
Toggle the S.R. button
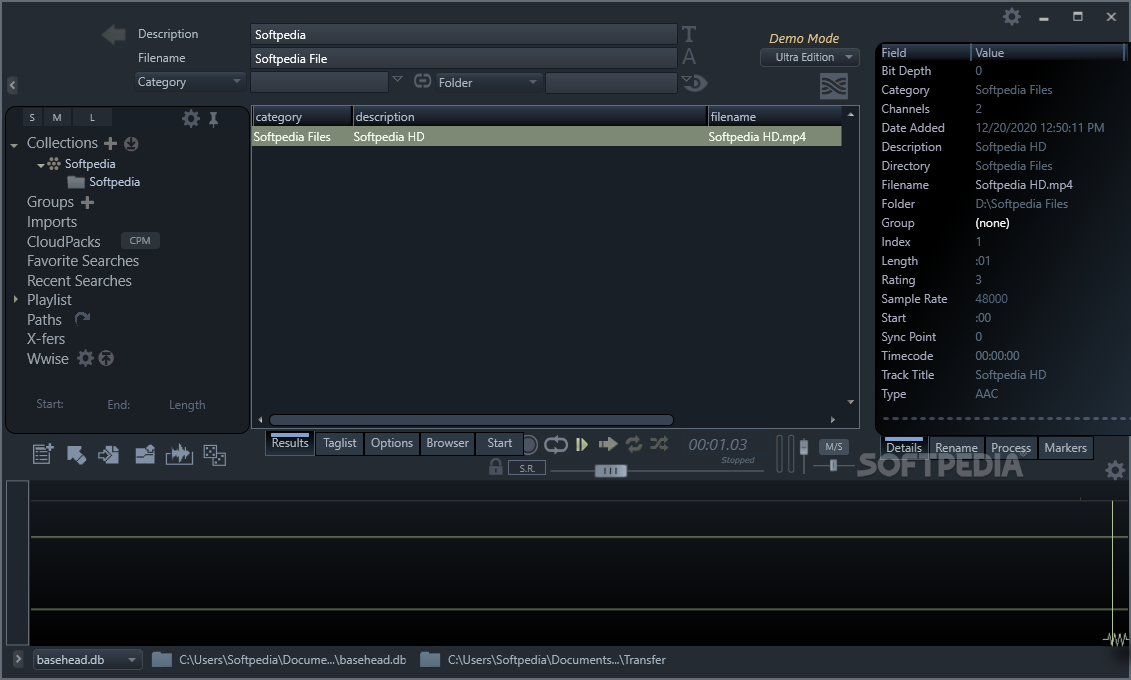pyautogui.click(x=527, y=468)
